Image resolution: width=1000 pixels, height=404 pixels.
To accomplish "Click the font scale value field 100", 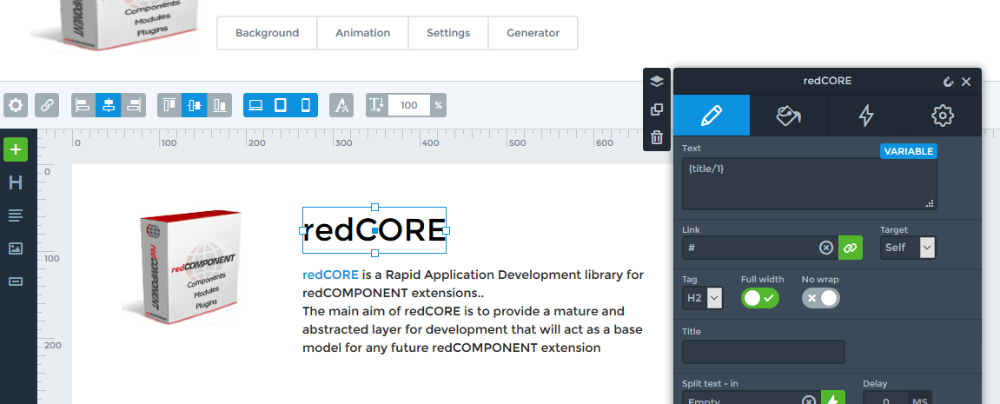I will (x=409, y=105).
